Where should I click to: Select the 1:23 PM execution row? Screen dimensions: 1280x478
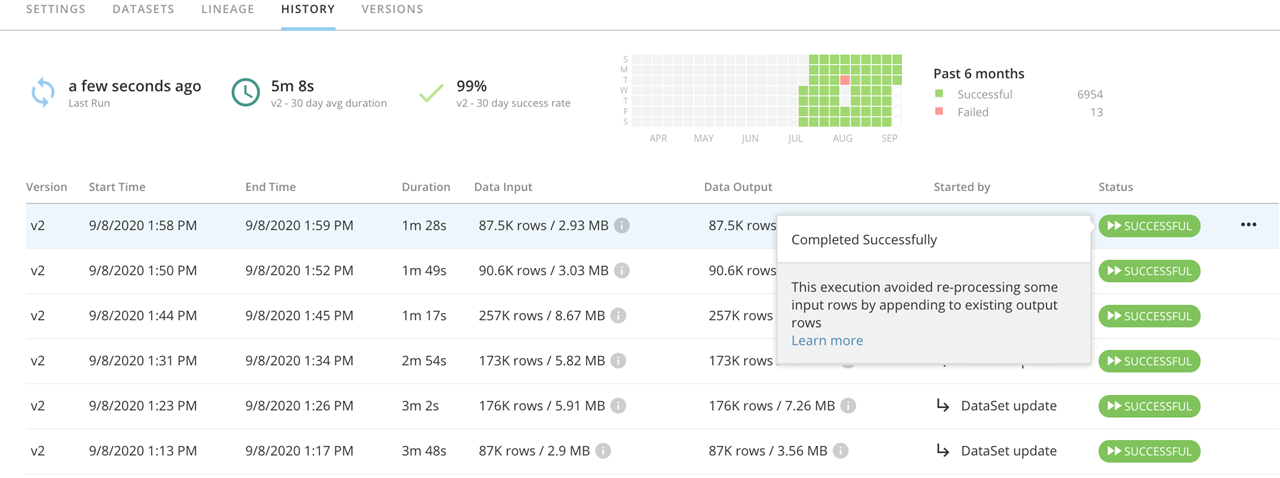click(x=300, y=406)
